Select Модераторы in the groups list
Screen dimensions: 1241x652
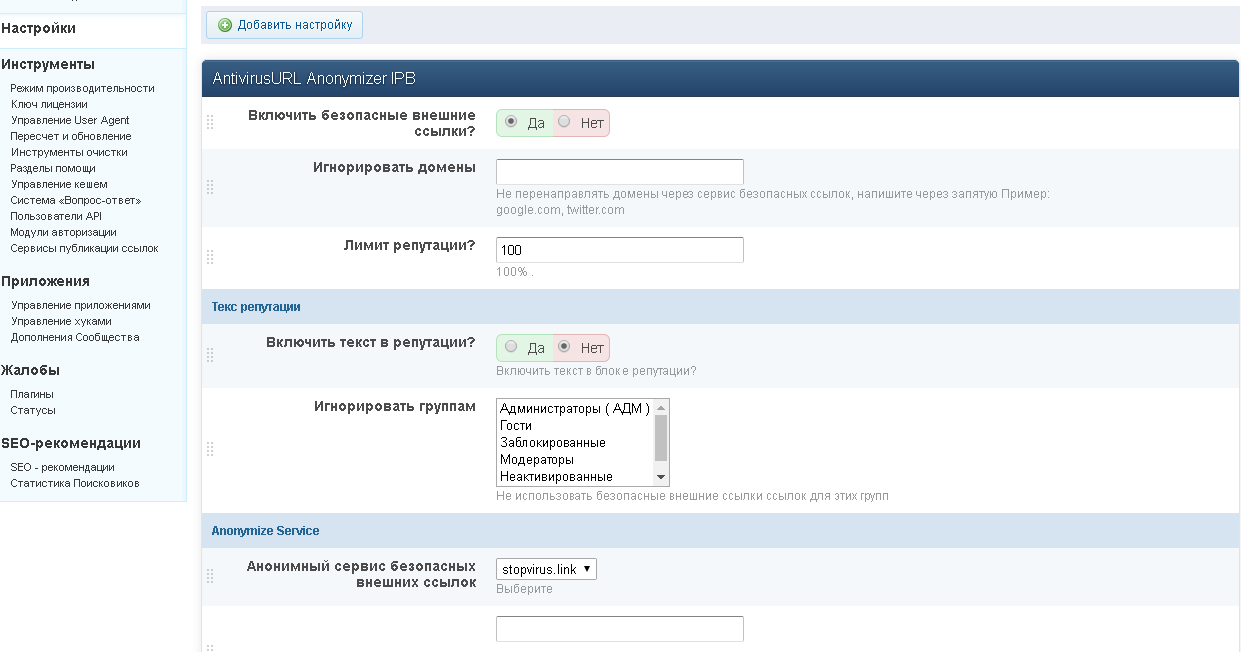[x=537, y=460]
